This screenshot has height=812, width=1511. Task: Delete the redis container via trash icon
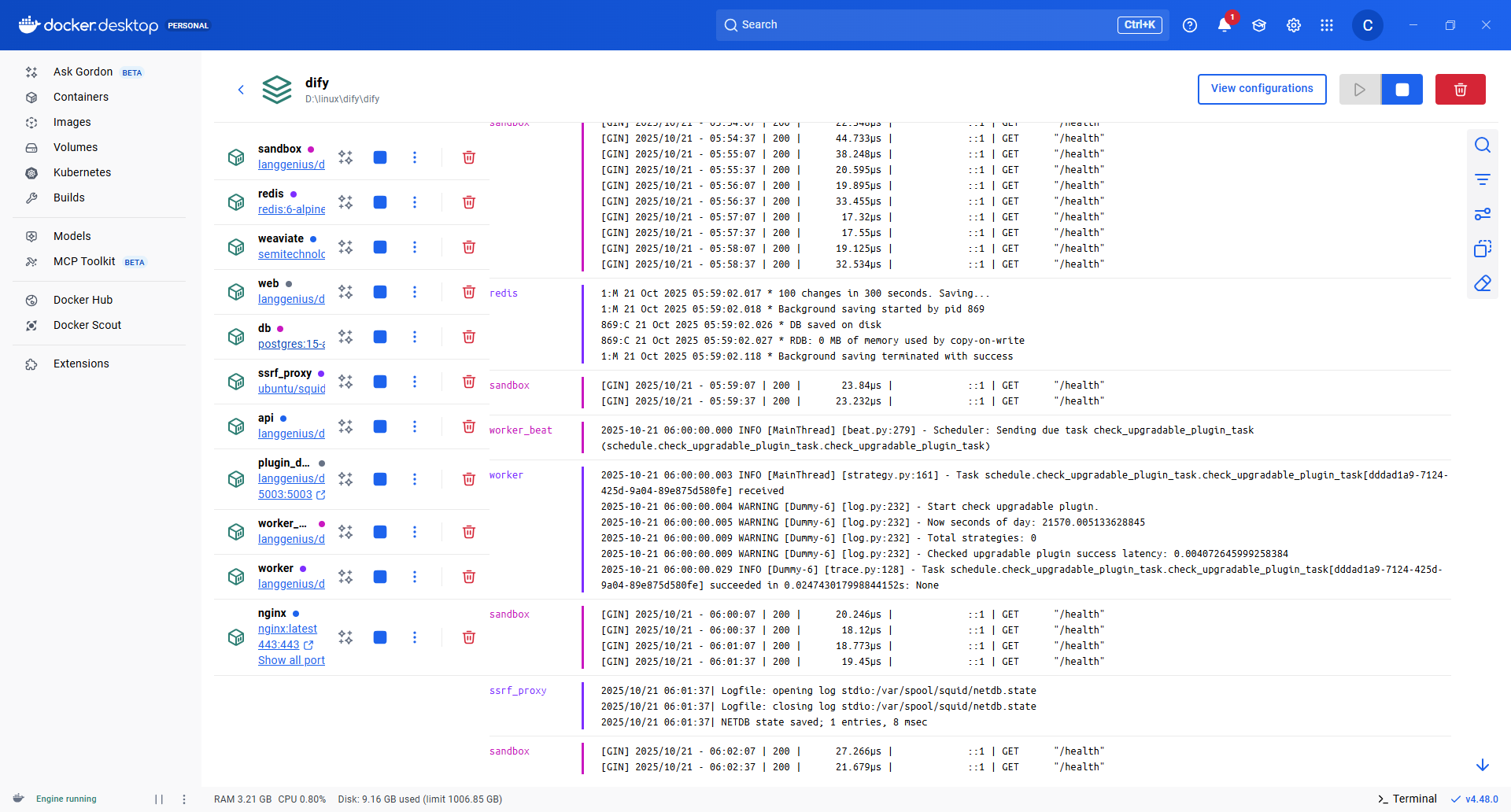tap(468, 202)
